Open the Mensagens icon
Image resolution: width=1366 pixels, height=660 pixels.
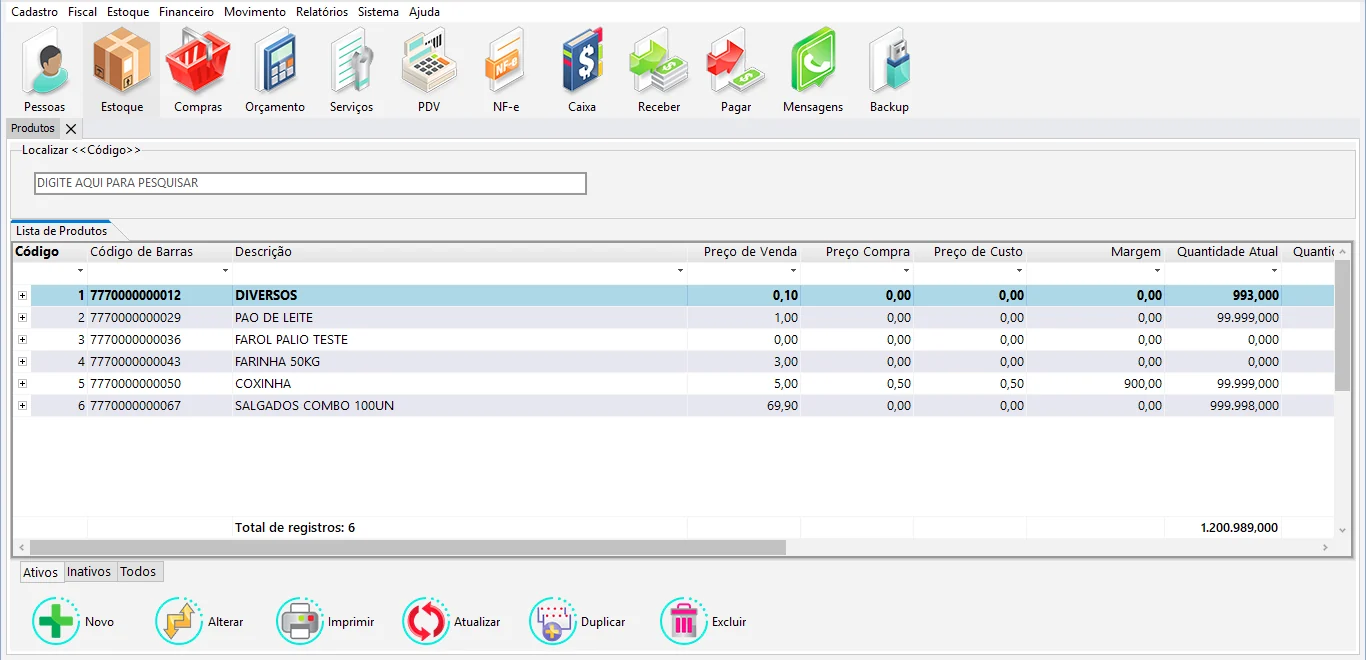pos(813,71)
